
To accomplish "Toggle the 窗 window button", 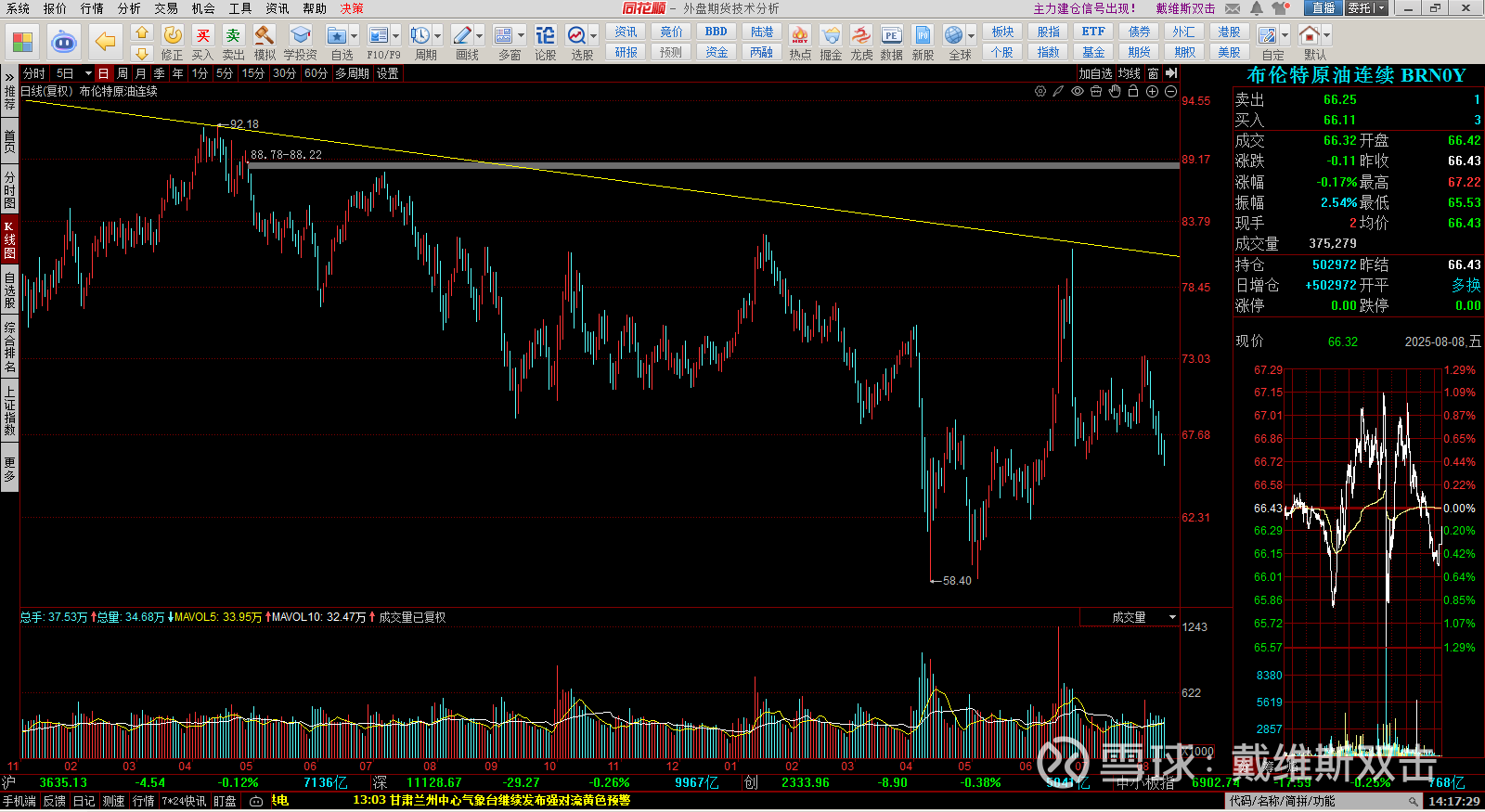I will 1153,73.
